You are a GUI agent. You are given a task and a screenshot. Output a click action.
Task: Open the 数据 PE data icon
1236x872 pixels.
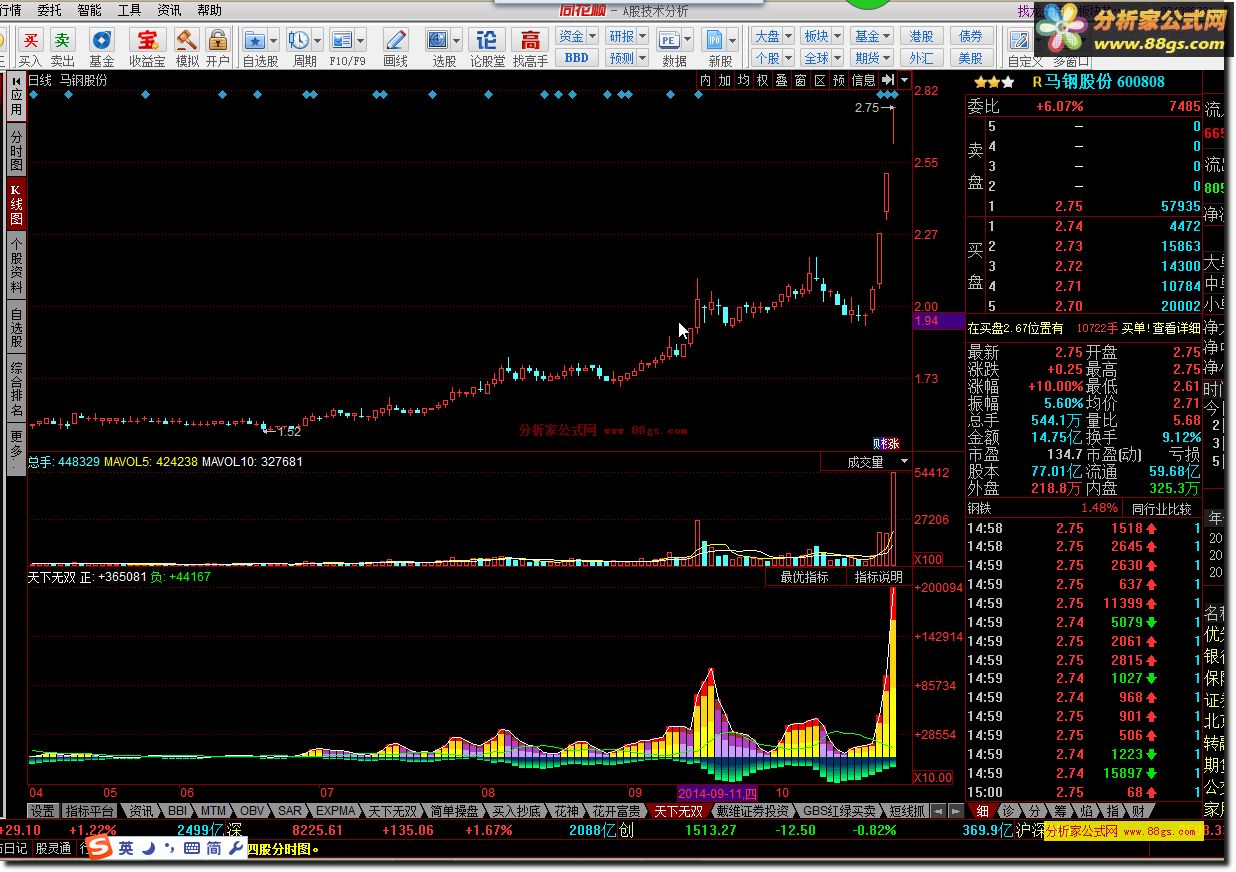668,41
